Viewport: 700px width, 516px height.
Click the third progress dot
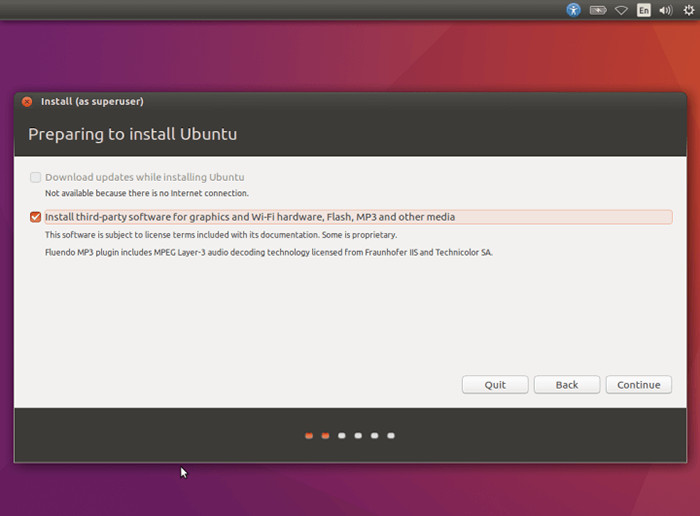pyautogui.click(x=342, y=436)
